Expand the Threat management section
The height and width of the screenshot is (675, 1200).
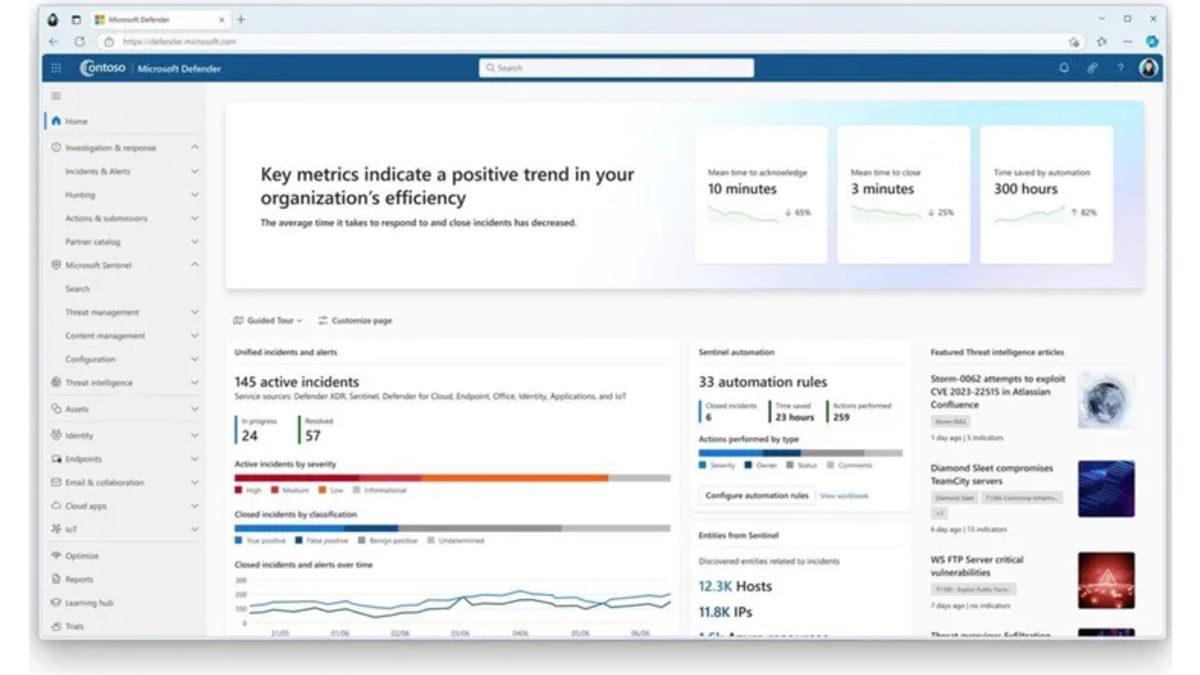196,311
